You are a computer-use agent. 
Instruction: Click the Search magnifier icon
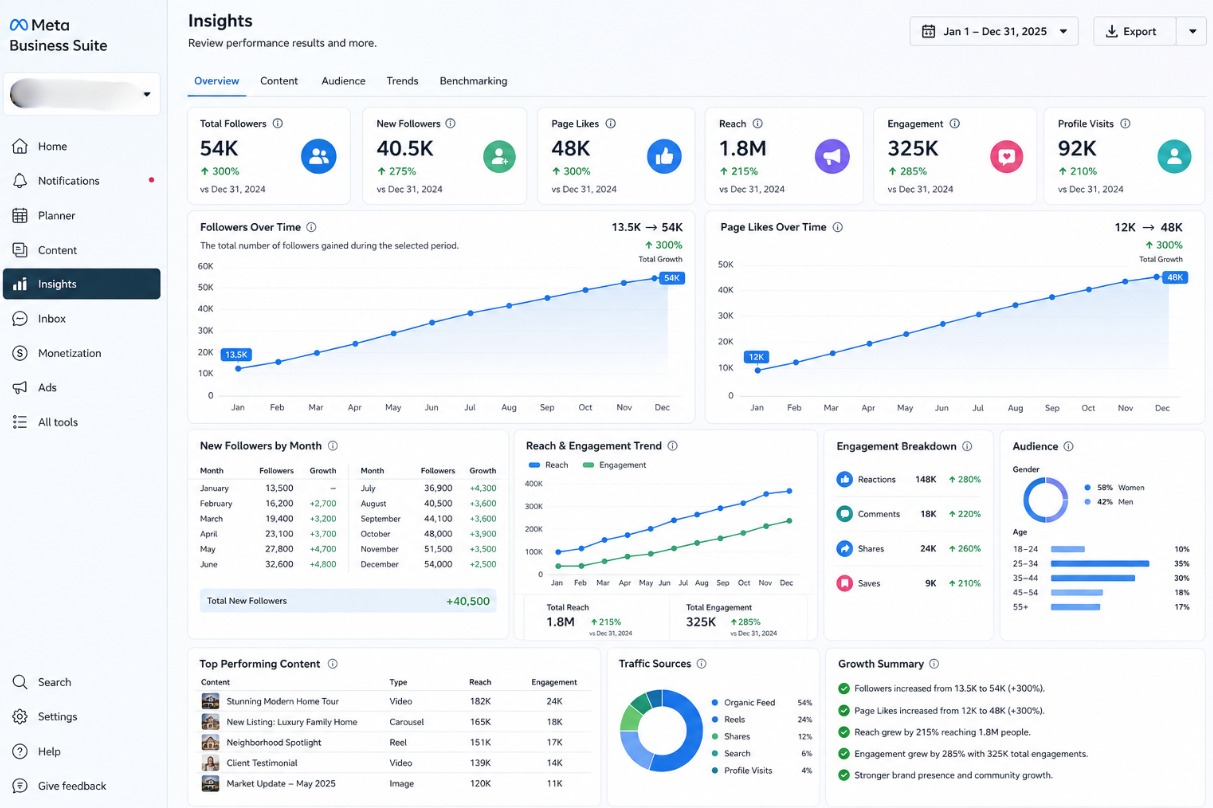pos(19,682)
